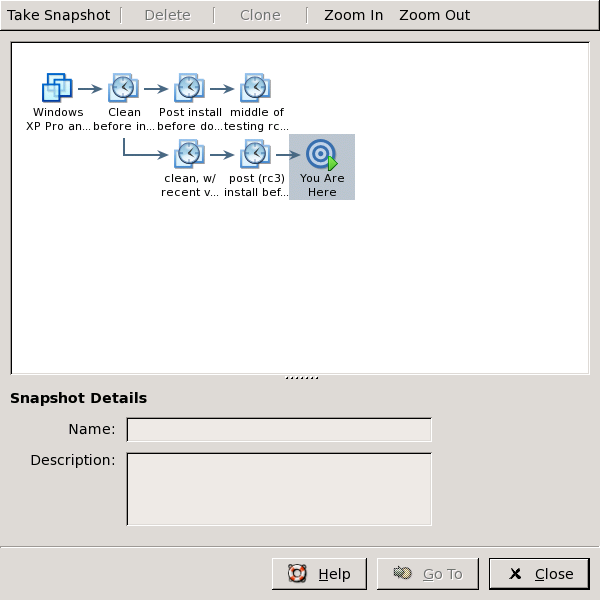Choose the 'clean, w/ recent v...' snapshot icon
The height and width of the screenshot is (600, 600).
(x=190, y=154)
